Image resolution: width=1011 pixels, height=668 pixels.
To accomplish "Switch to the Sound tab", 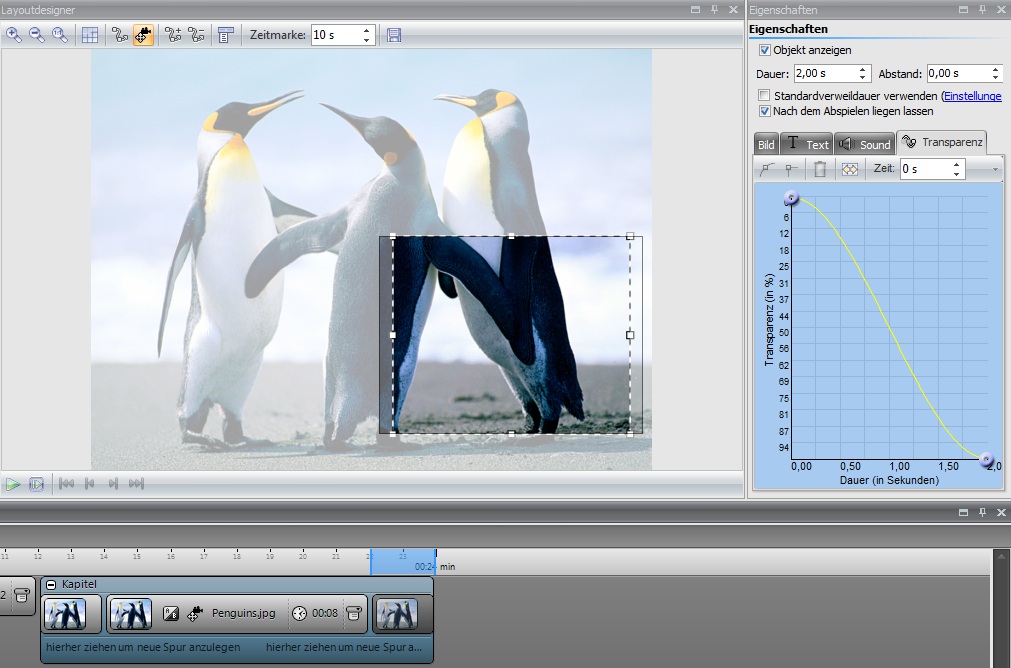I will coord(864,144).
